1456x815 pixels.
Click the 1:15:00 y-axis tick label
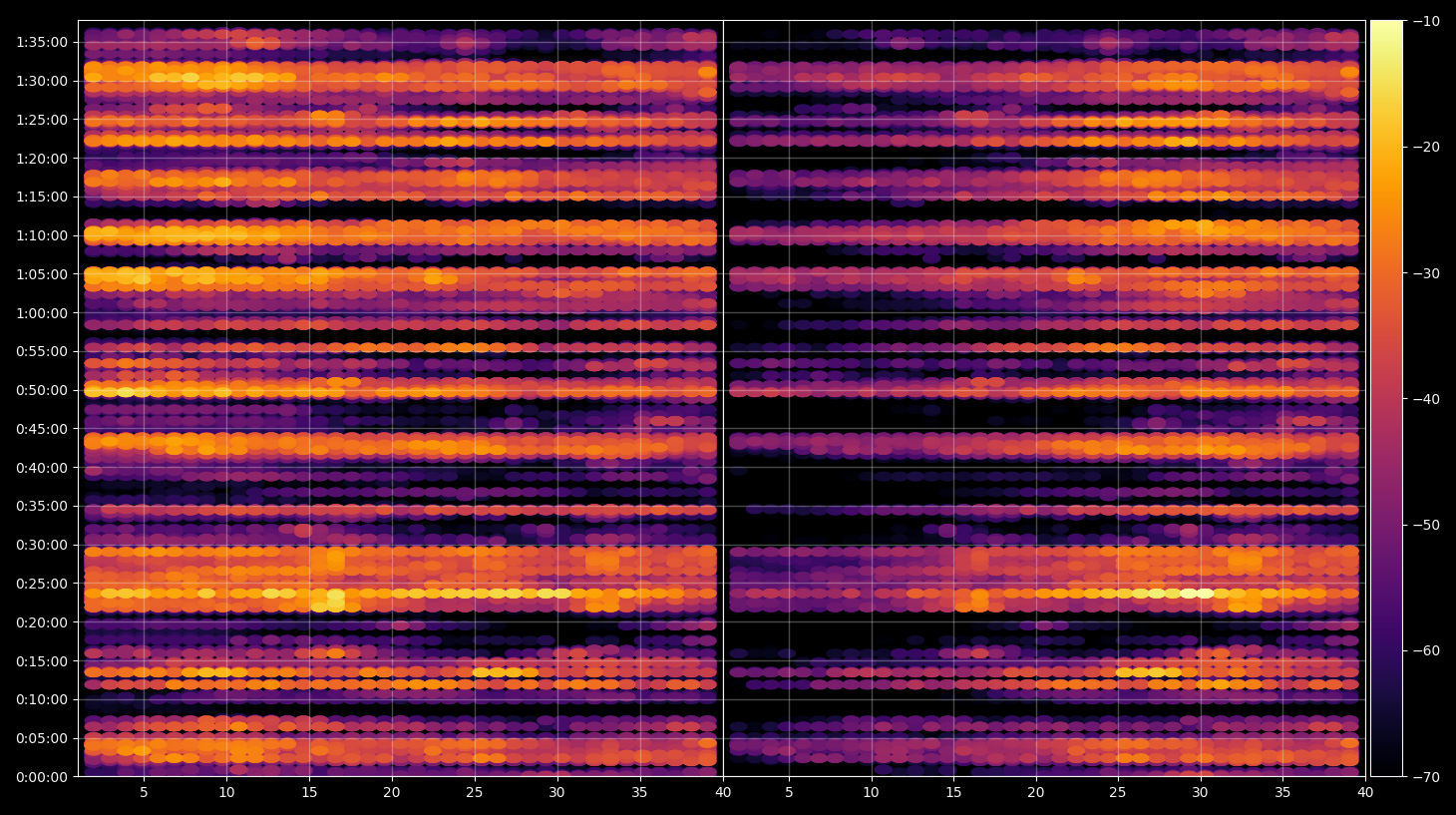42,197
